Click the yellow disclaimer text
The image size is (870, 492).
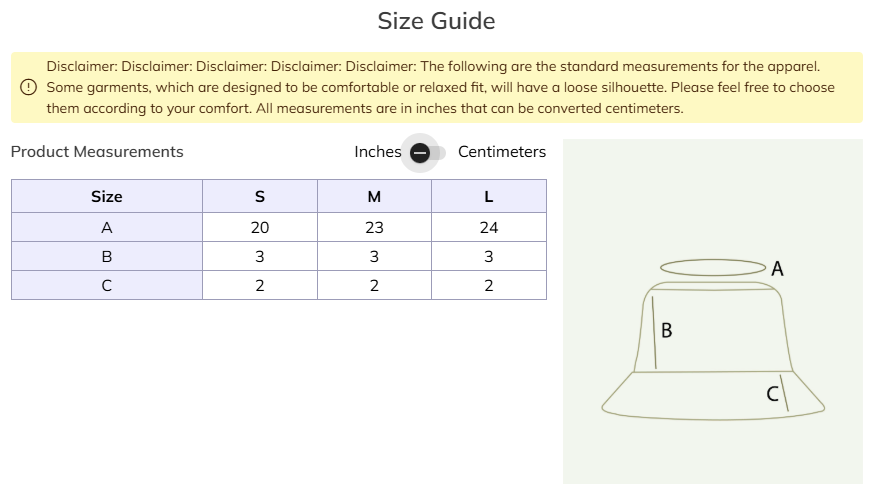tap(441, 87)
